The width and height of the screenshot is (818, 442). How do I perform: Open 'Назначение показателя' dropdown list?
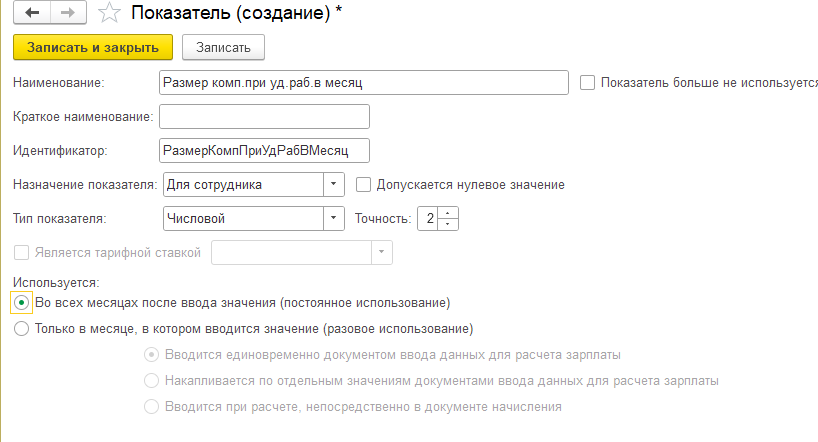(x=333, y=185)
